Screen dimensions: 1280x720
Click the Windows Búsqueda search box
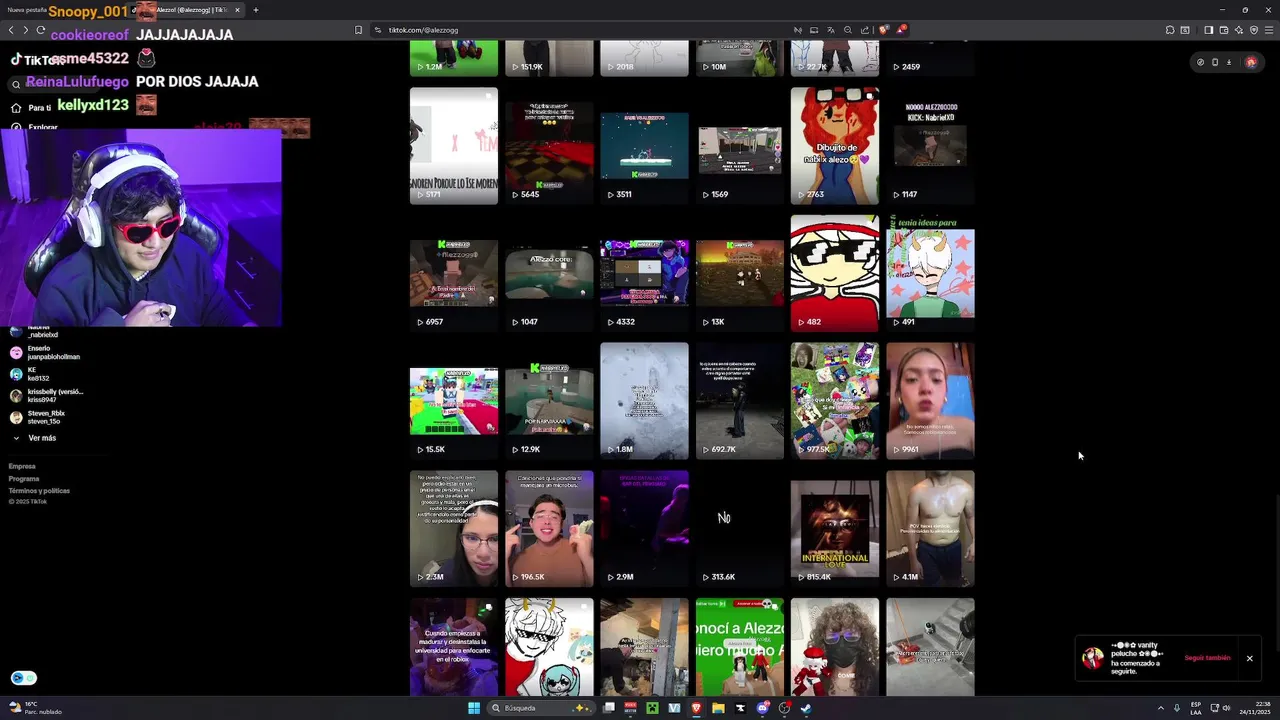[541, 708]
